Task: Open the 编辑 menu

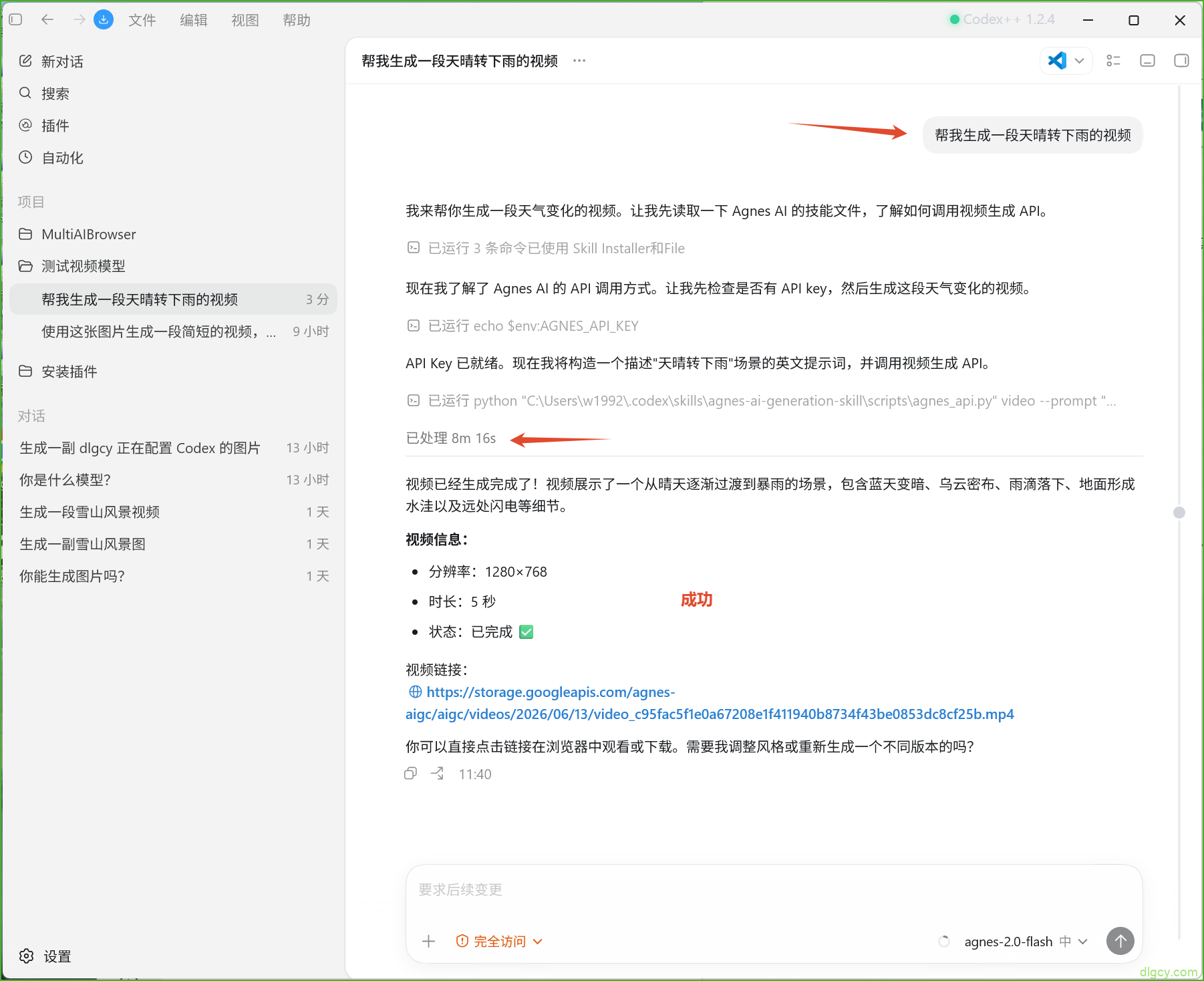Action: (194, 20)
